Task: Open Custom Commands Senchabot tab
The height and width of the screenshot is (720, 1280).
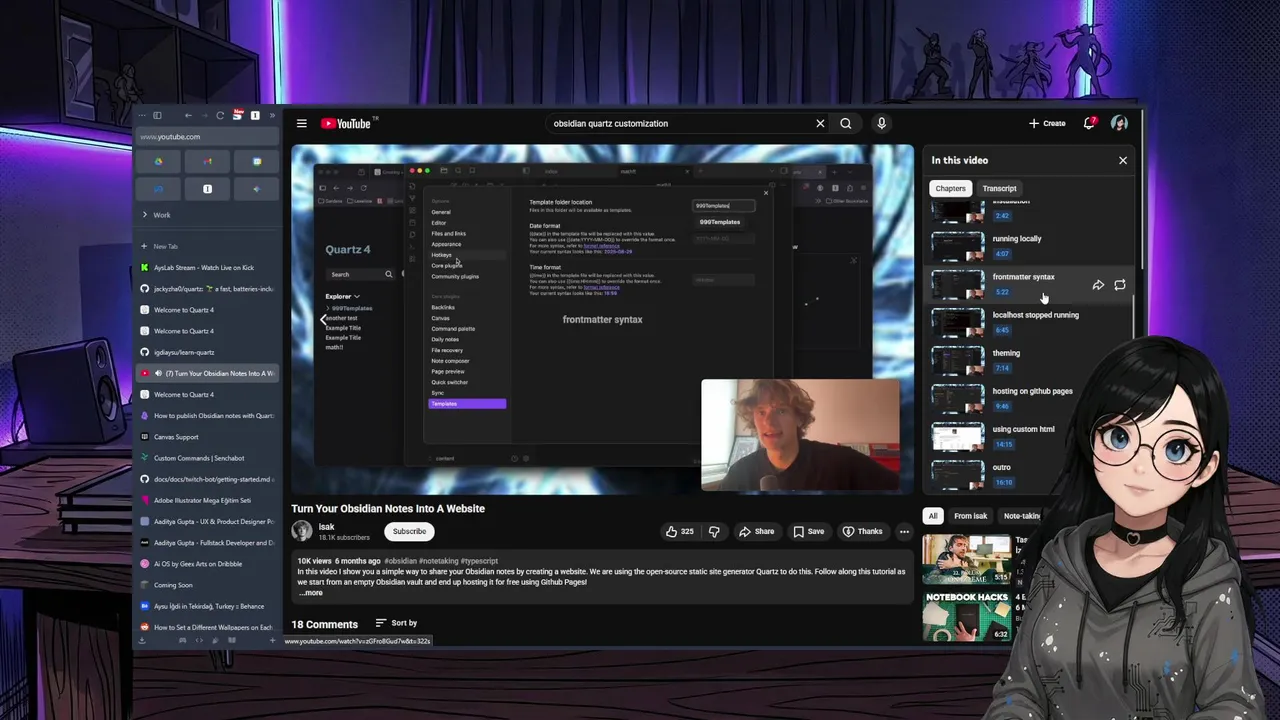Action: [207, 458]
